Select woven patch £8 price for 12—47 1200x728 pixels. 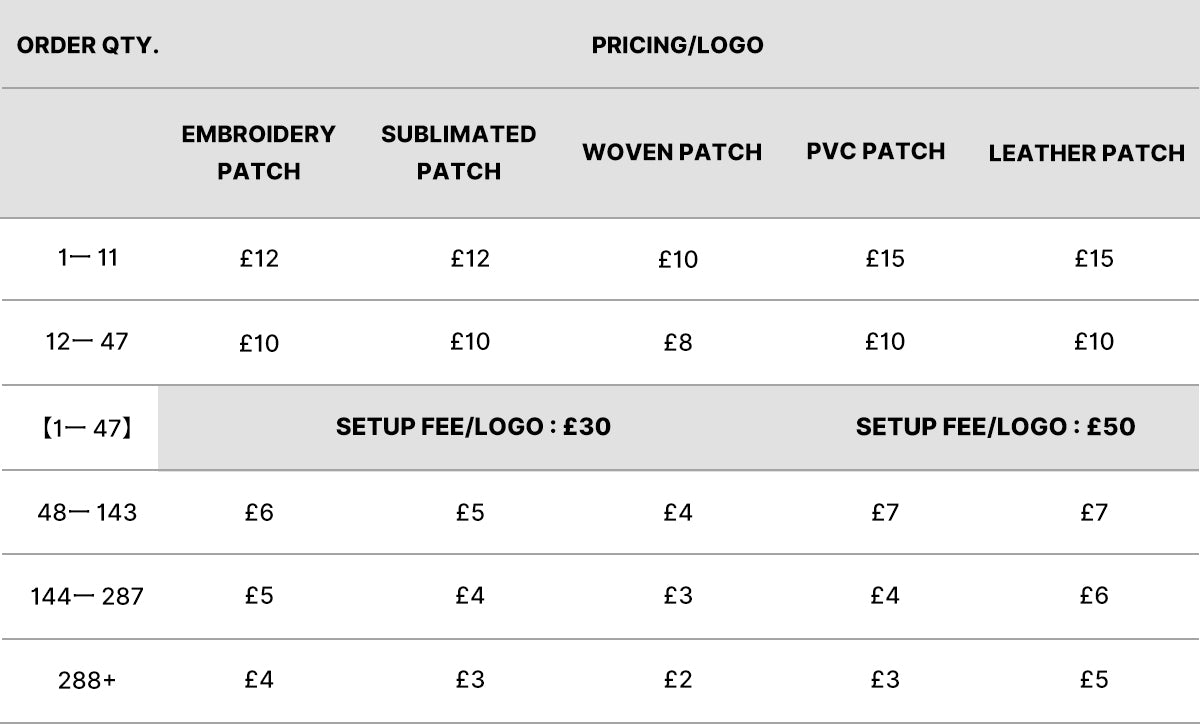pos(677,343)
